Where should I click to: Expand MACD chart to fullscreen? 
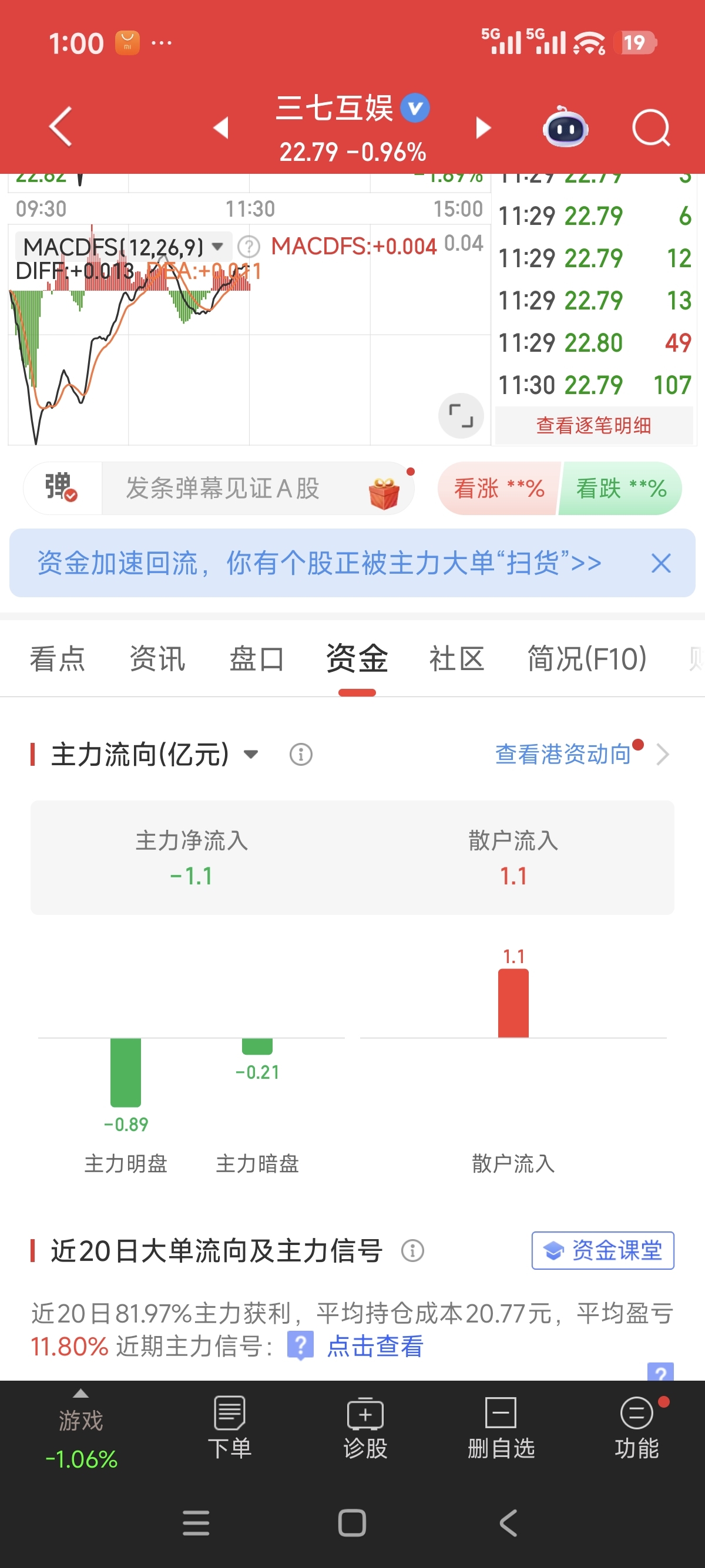[x=461, y=416]
